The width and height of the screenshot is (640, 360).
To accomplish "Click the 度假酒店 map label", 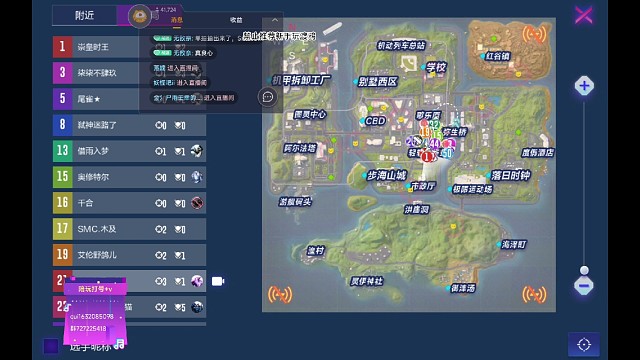I will tap(538, 153).
